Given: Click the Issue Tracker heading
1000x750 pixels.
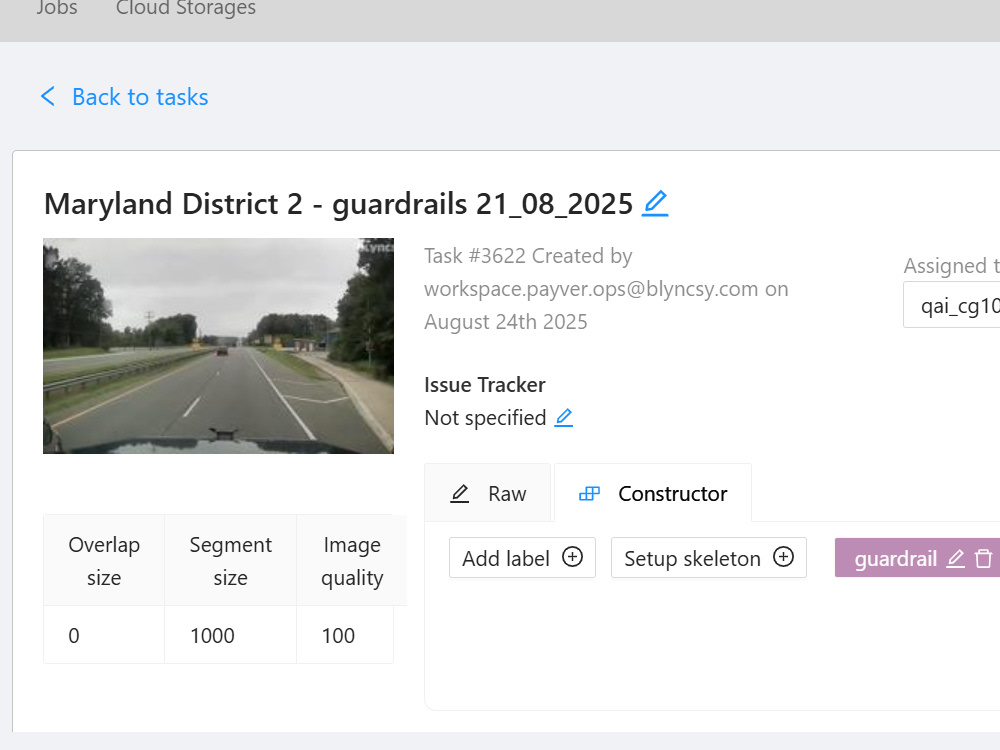Looking at the screenshot, I should click(x=485, y=385).
